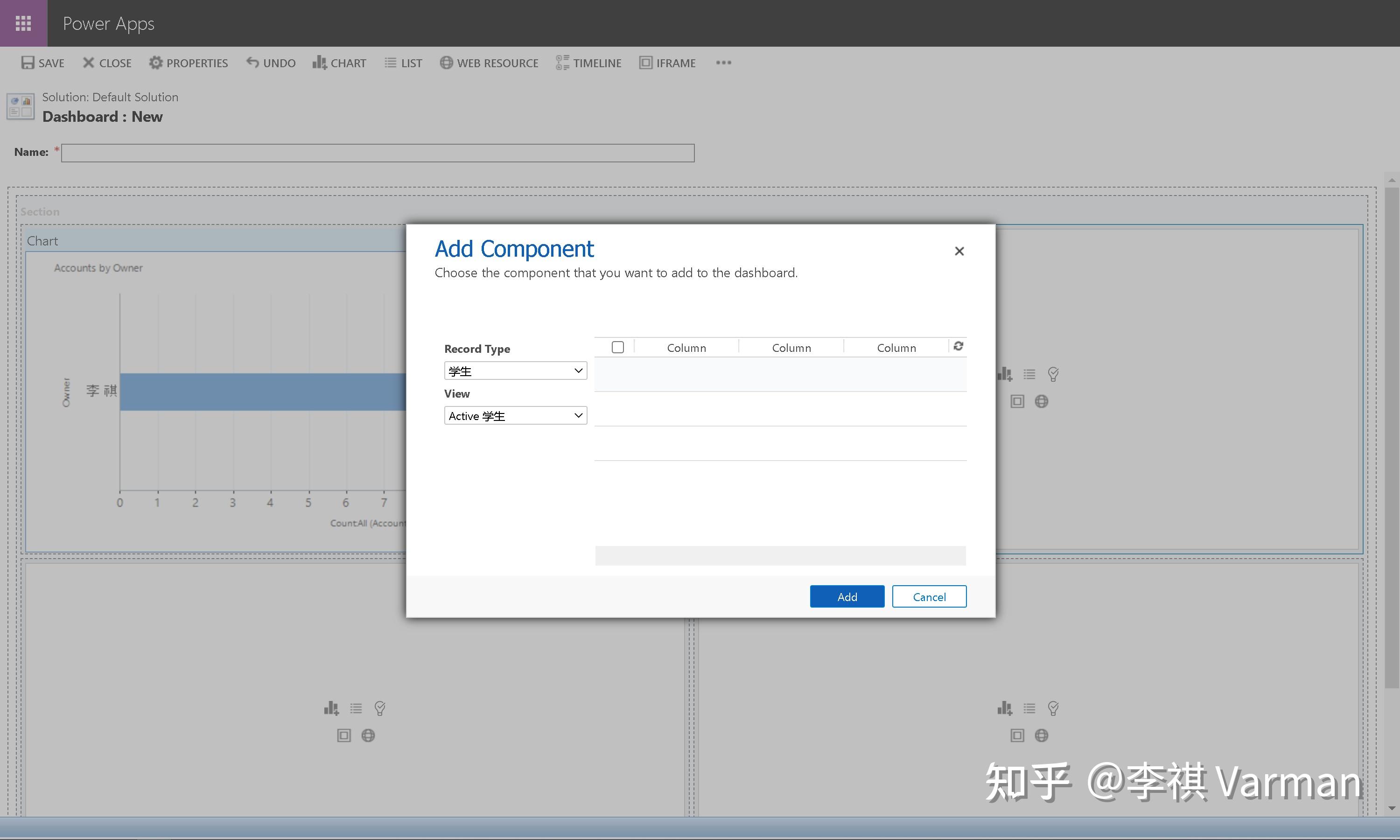The width and height of the screenshot is (1400, 840).
Task: Open the Power Apps app launcher waffle
Action: [x=23, y=23]
